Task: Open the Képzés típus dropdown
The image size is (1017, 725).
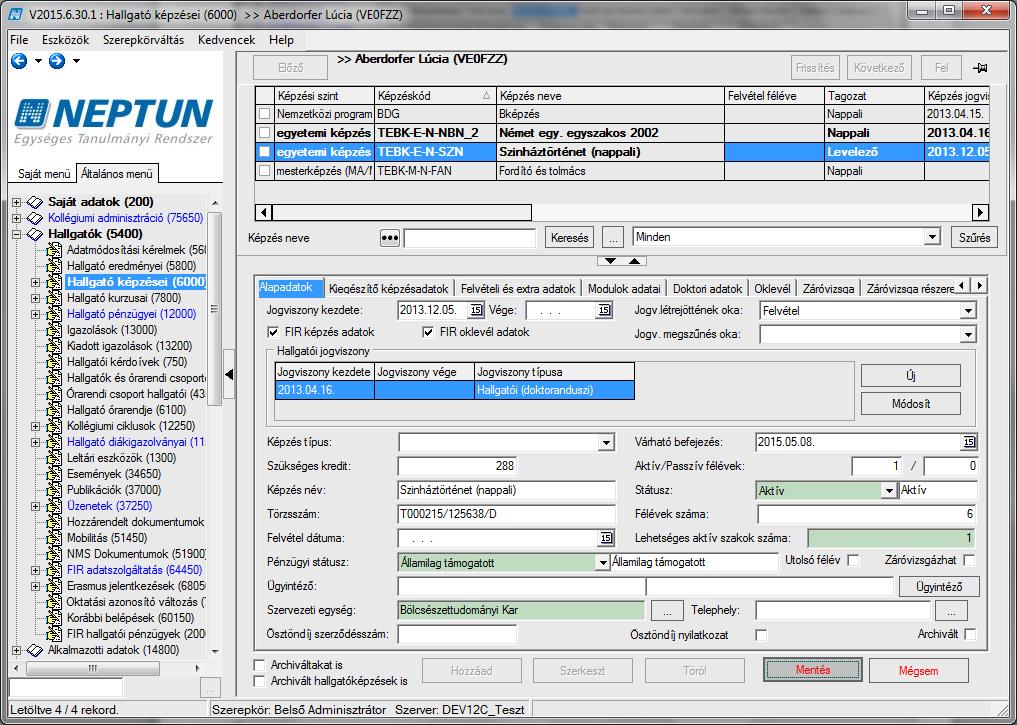Action: tap(606, 443)
